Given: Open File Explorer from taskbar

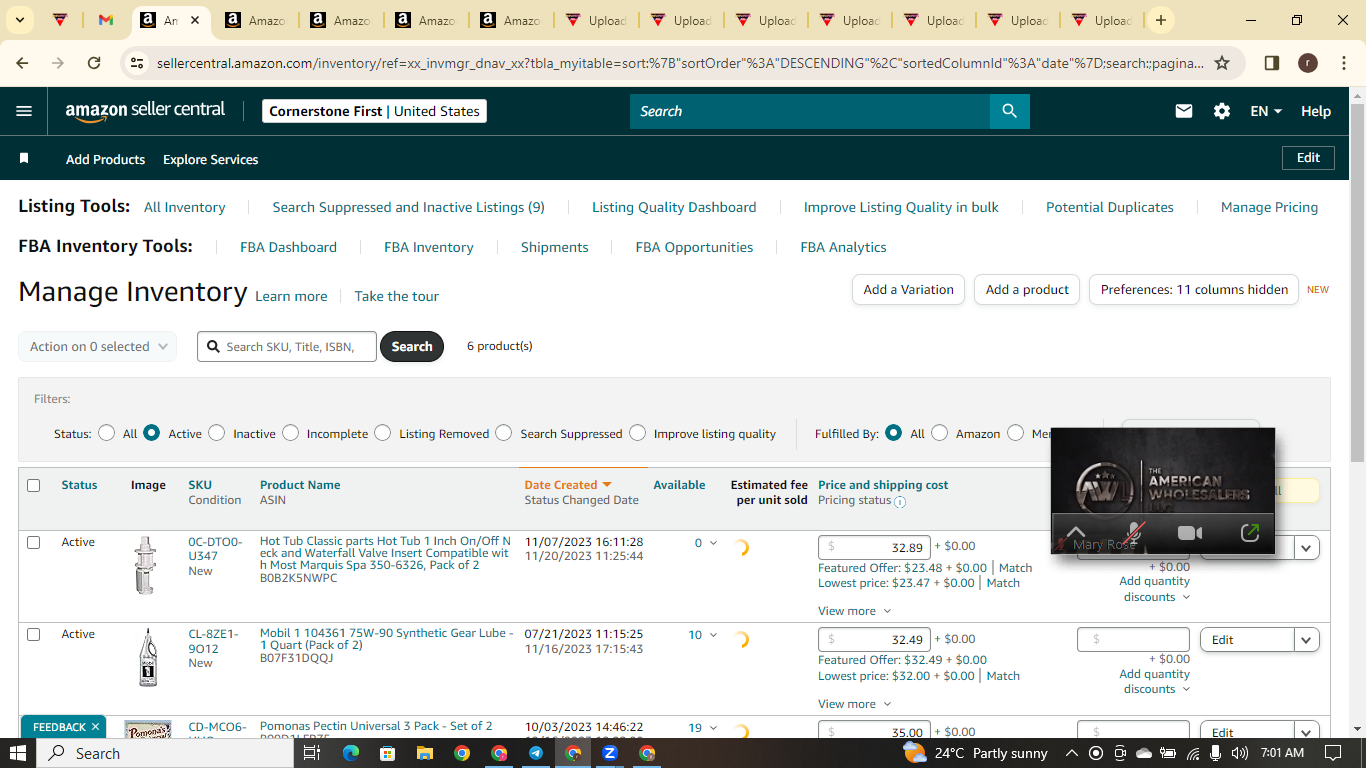Looking at the screenshot, I should click(x=424, y=753).
